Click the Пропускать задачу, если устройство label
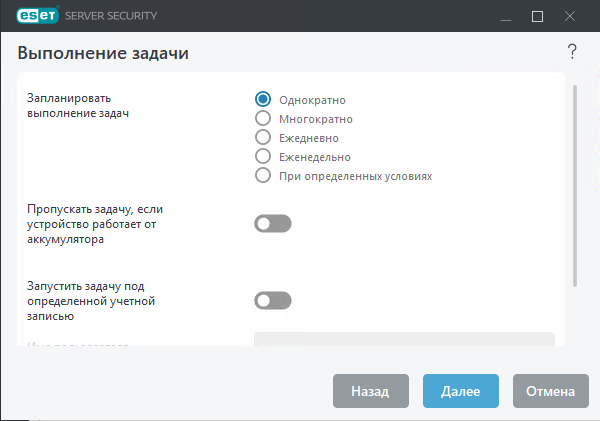600x421 pixels. pyautogui.click(x=95, y=224)
